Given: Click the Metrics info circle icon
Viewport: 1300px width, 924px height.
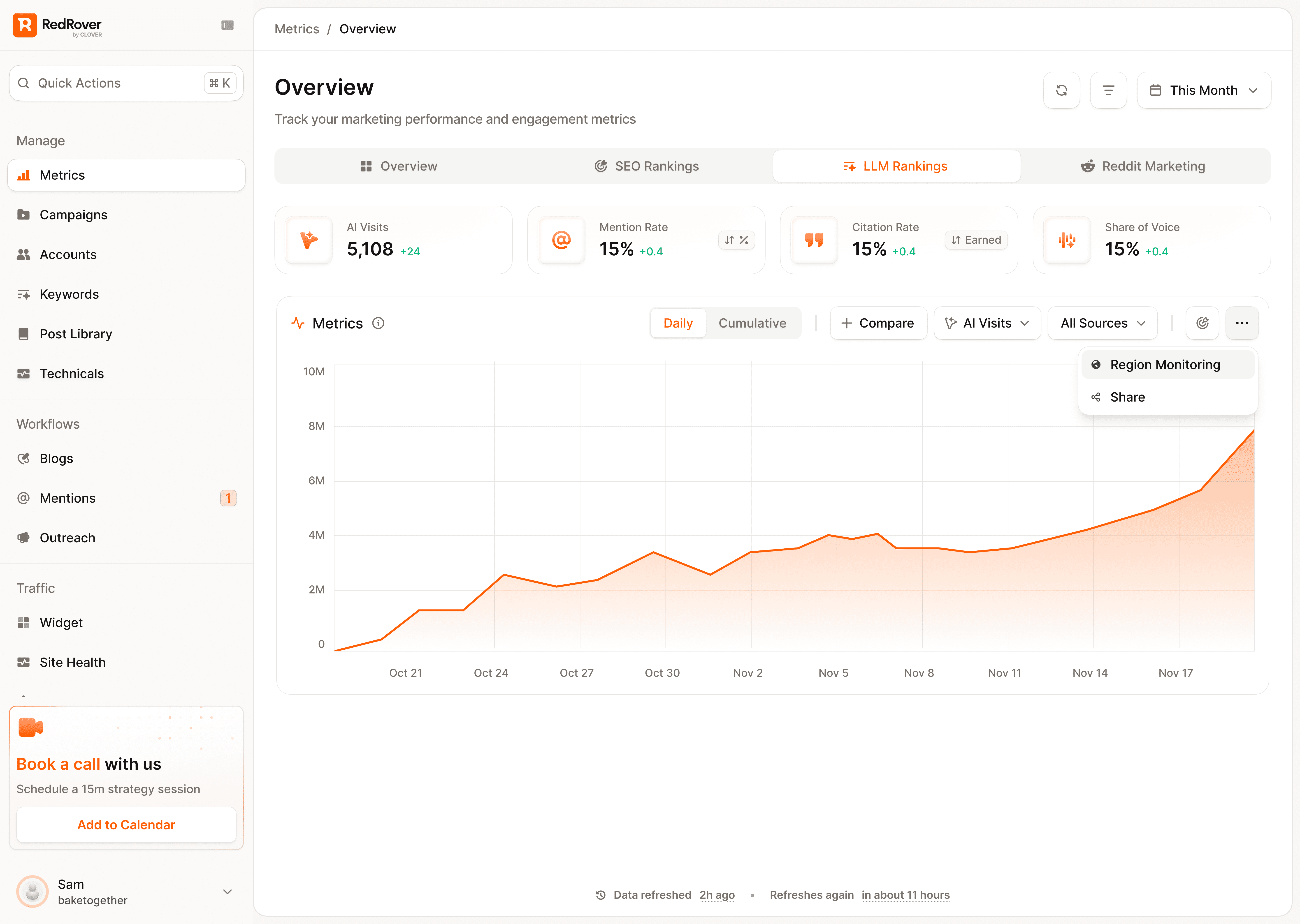Looking at the screenshot, I should click(x=378, y=323).
